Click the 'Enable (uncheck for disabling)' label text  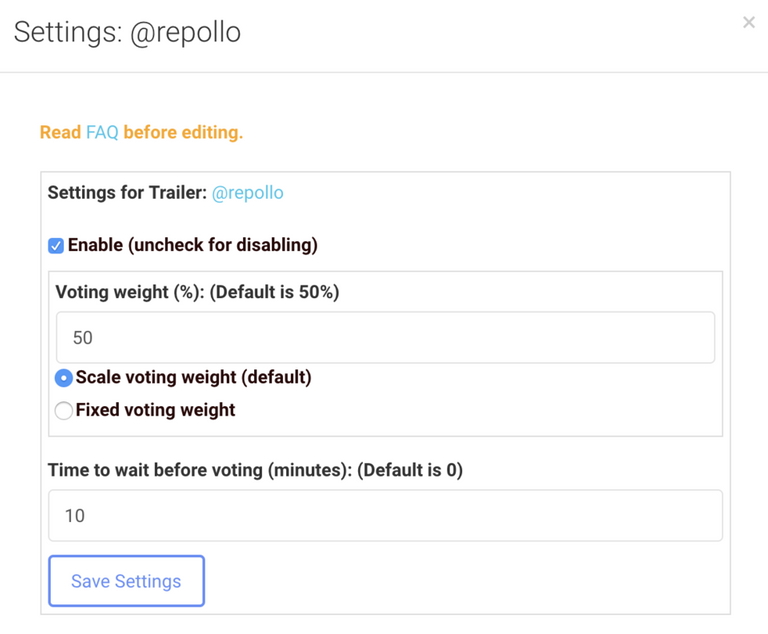(192, 245)
